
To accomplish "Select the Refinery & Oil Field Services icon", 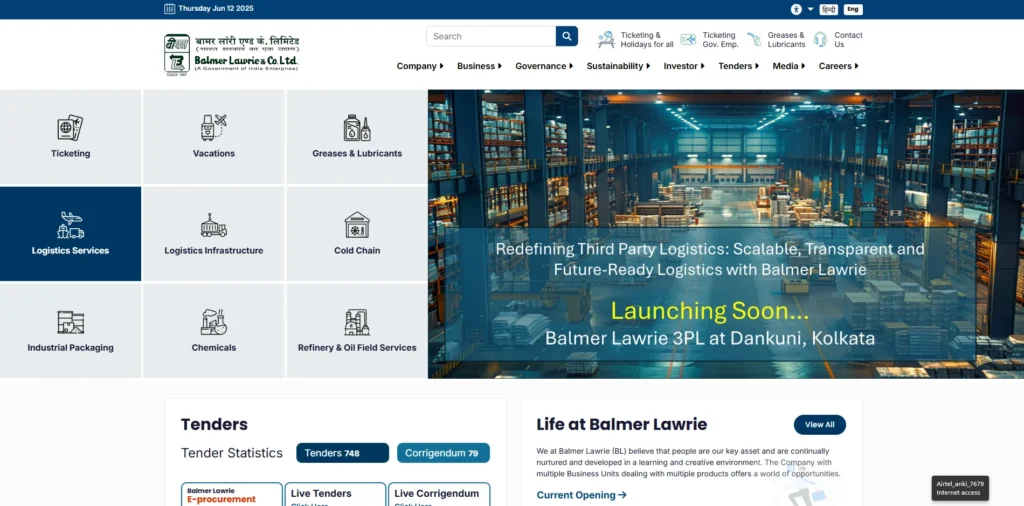I will [x=357, y=323].
